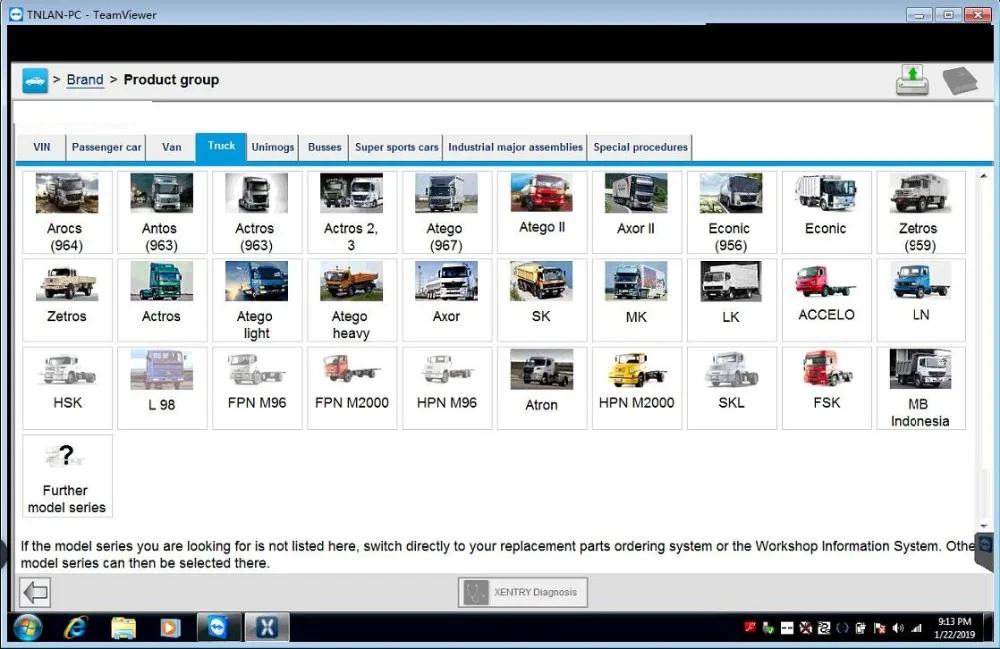Click the volume speaker tray icon

click(x=898, y=629)
